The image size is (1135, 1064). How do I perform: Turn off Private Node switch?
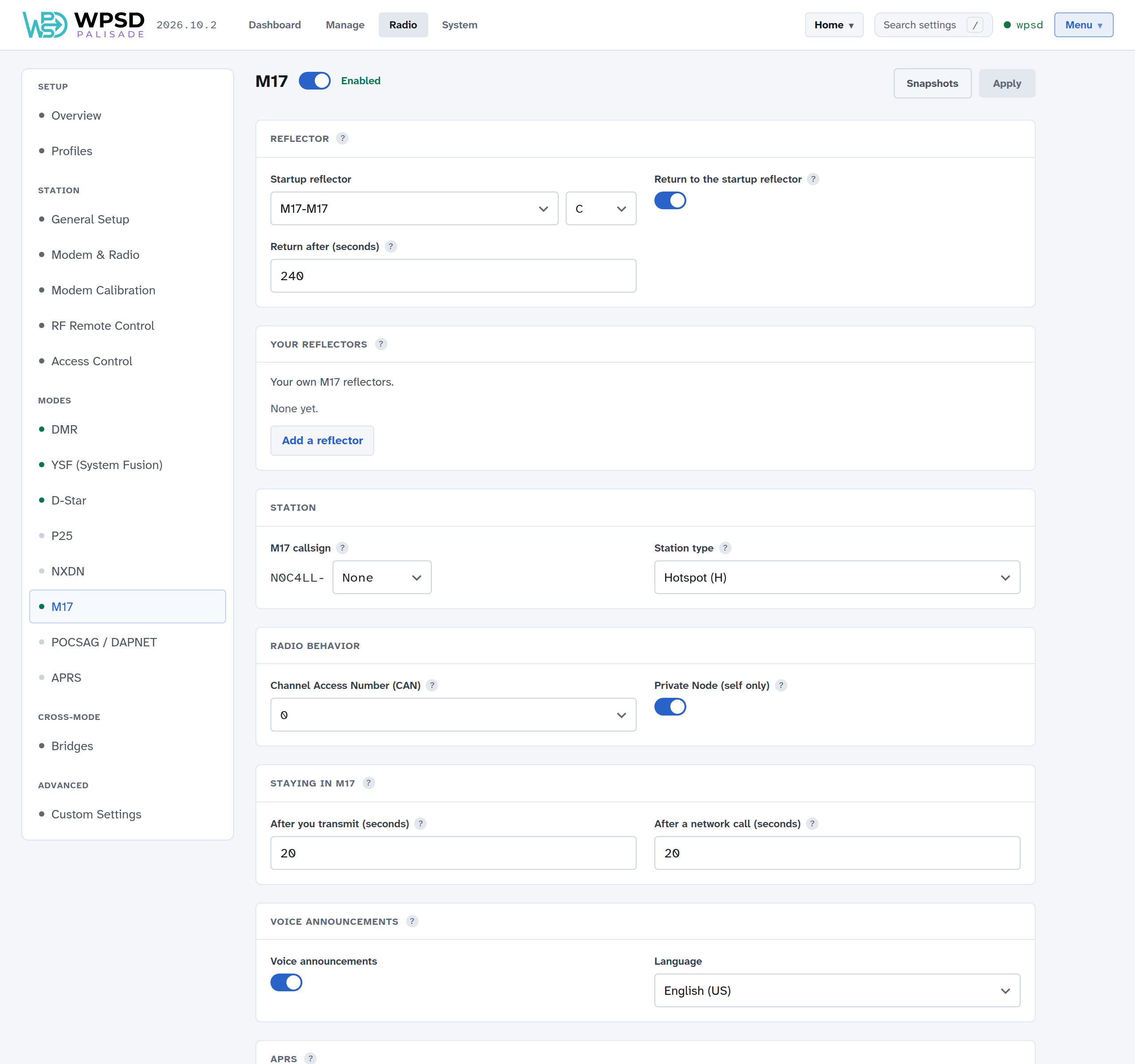coord(670,707)
